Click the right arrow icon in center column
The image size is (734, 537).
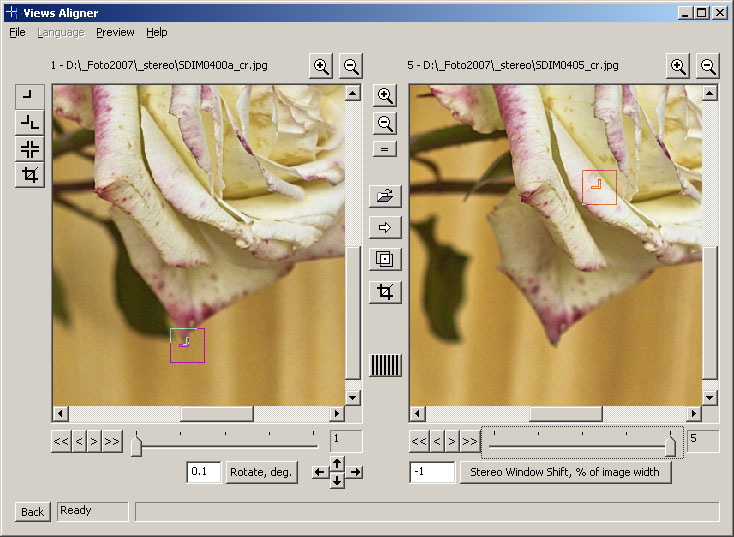(x=384, y=228)
